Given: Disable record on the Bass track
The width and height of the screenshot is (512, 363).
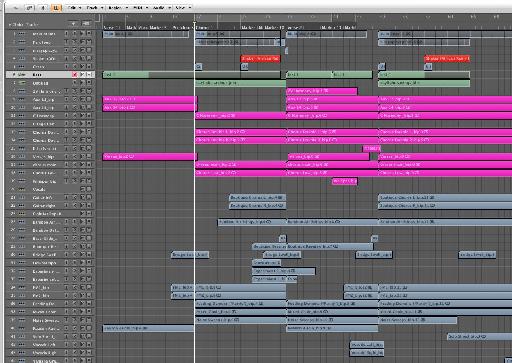Looking at the screenshot, I should [74, 75].
